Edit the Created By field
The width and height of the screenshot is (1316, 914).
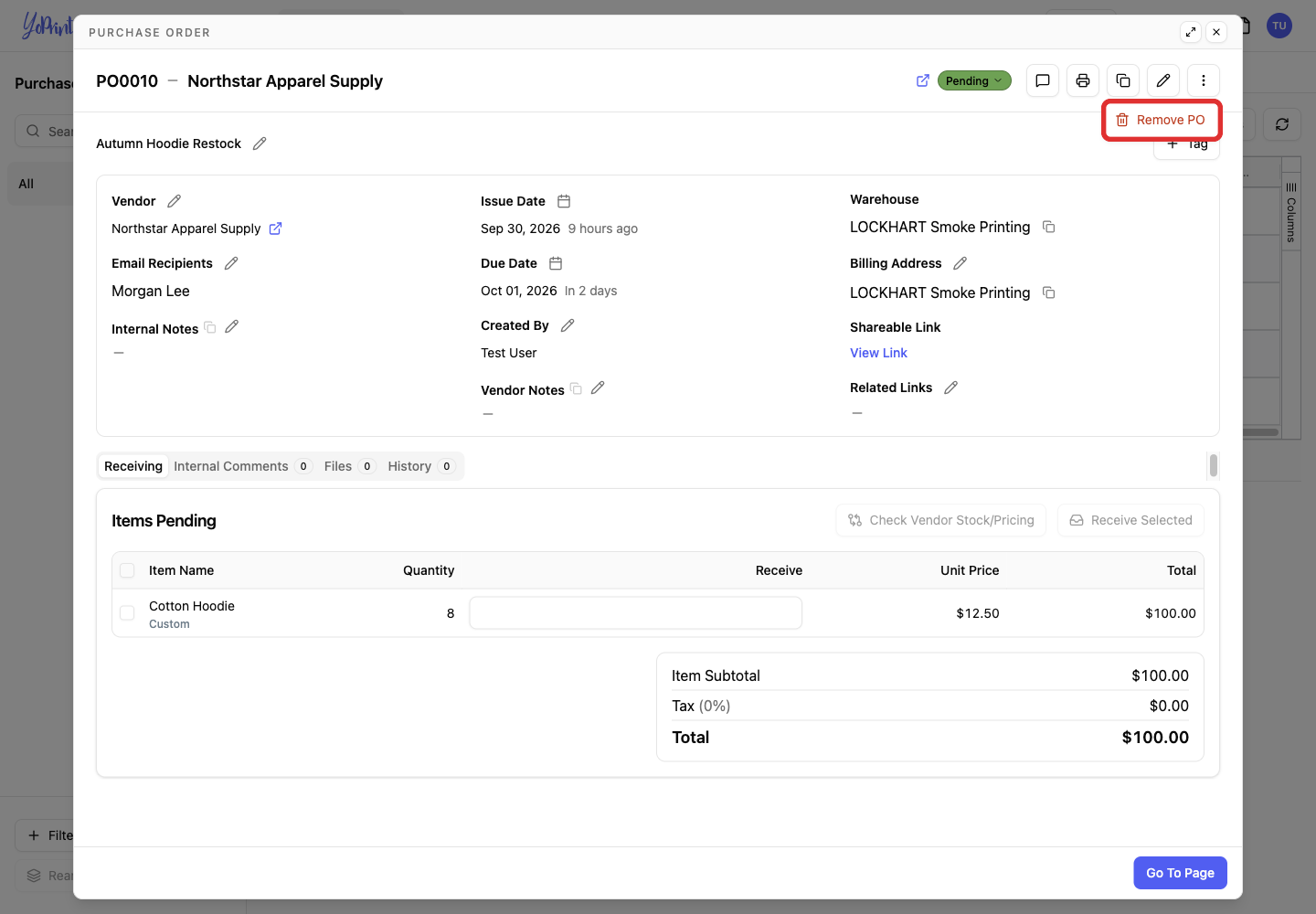click(568, 325)
